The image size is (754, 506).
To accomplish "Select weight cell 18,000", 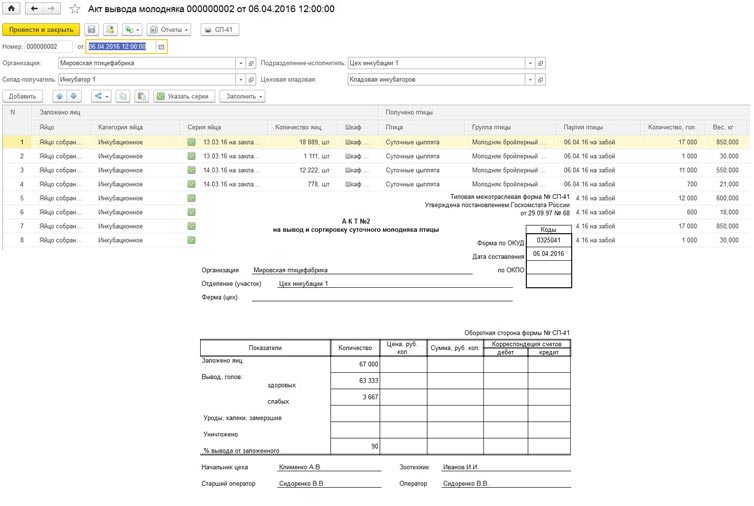I will tap(727, 212).
